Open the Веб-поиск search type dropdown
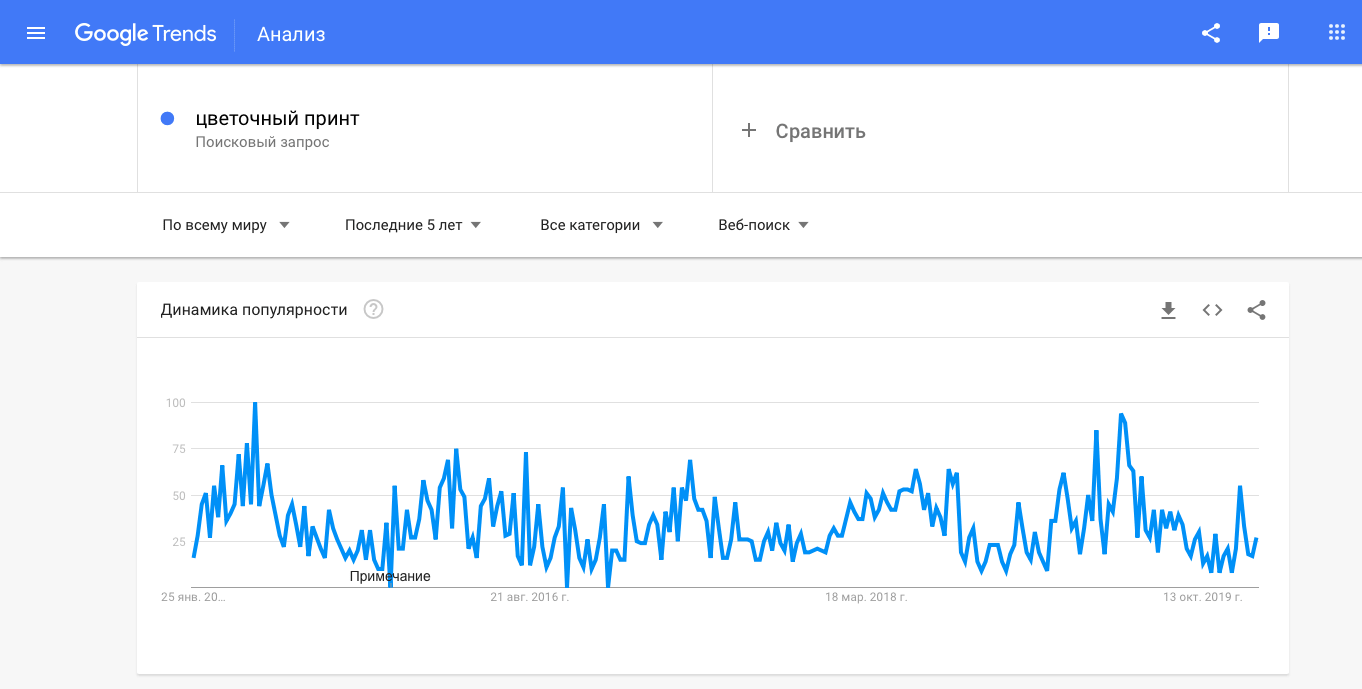1362x689 pixels. point(763,225)
